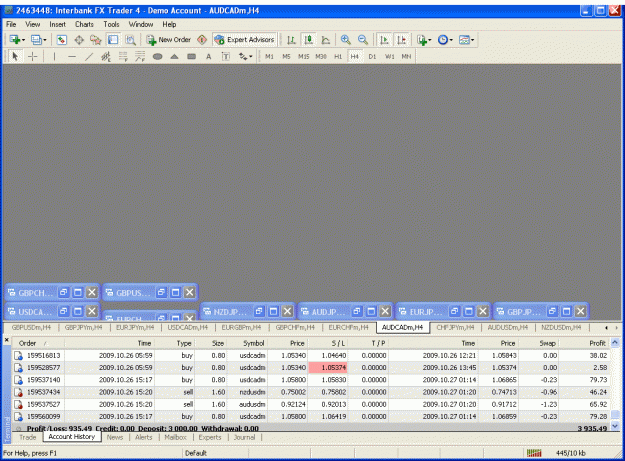Switch to the GBPUSDm,H4 chart tab
Image resolution: width=625 pixels, height=461 pixels.
point(31,328)
